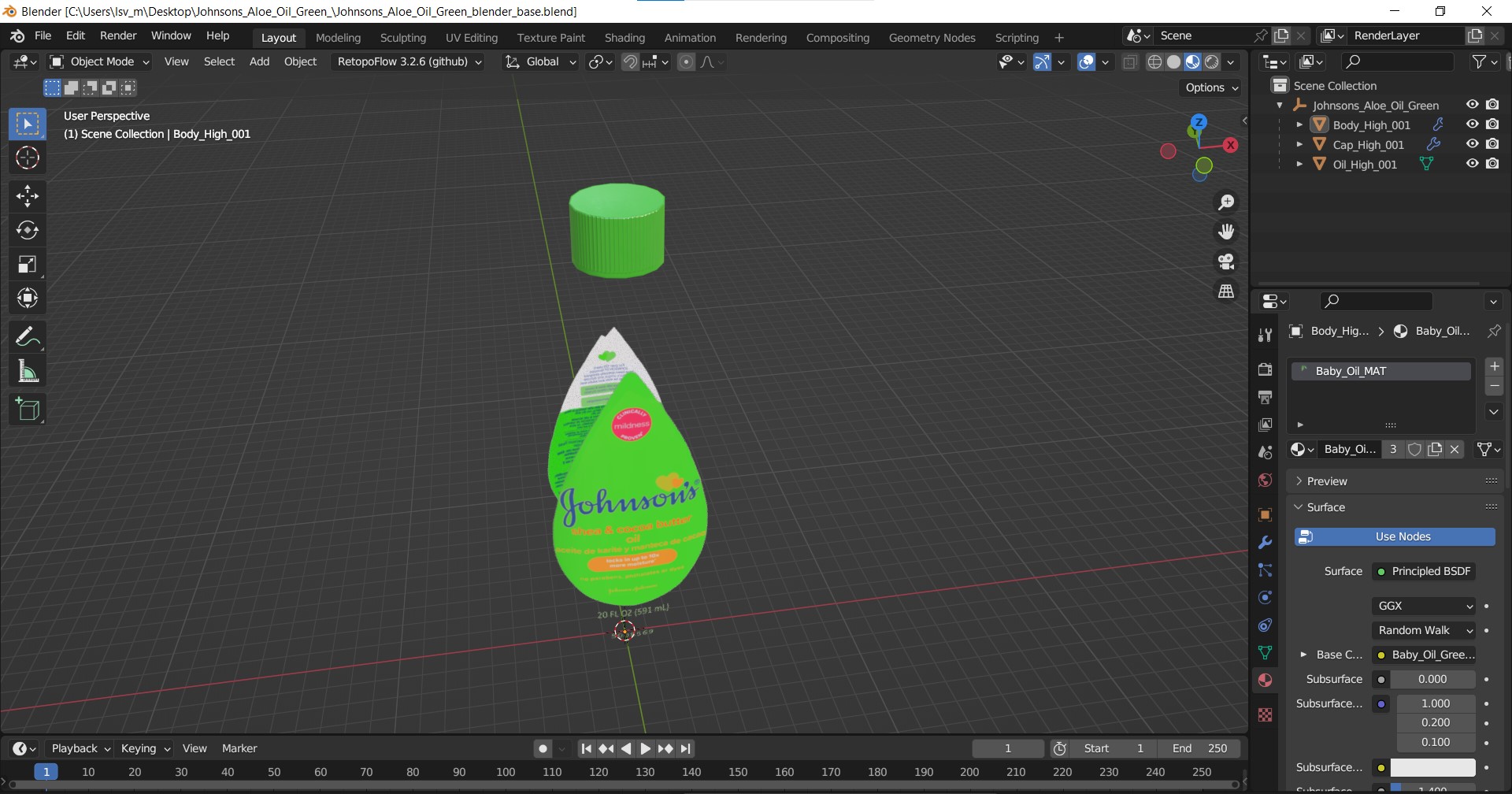Open Global transform orientation dropdown
This screenshot has height=794, width=1512.
click(540, 61)
